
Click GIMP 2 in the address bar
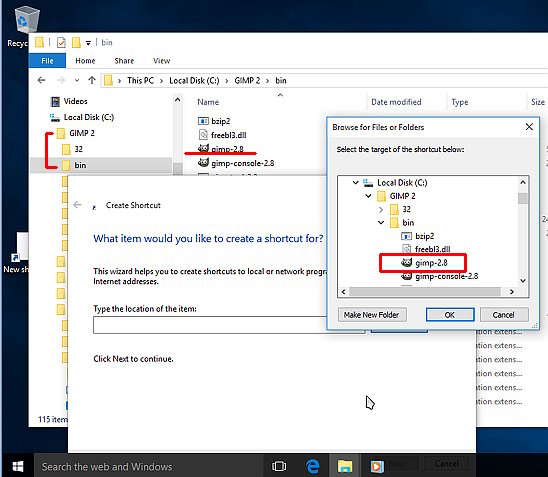coord(247,80)
